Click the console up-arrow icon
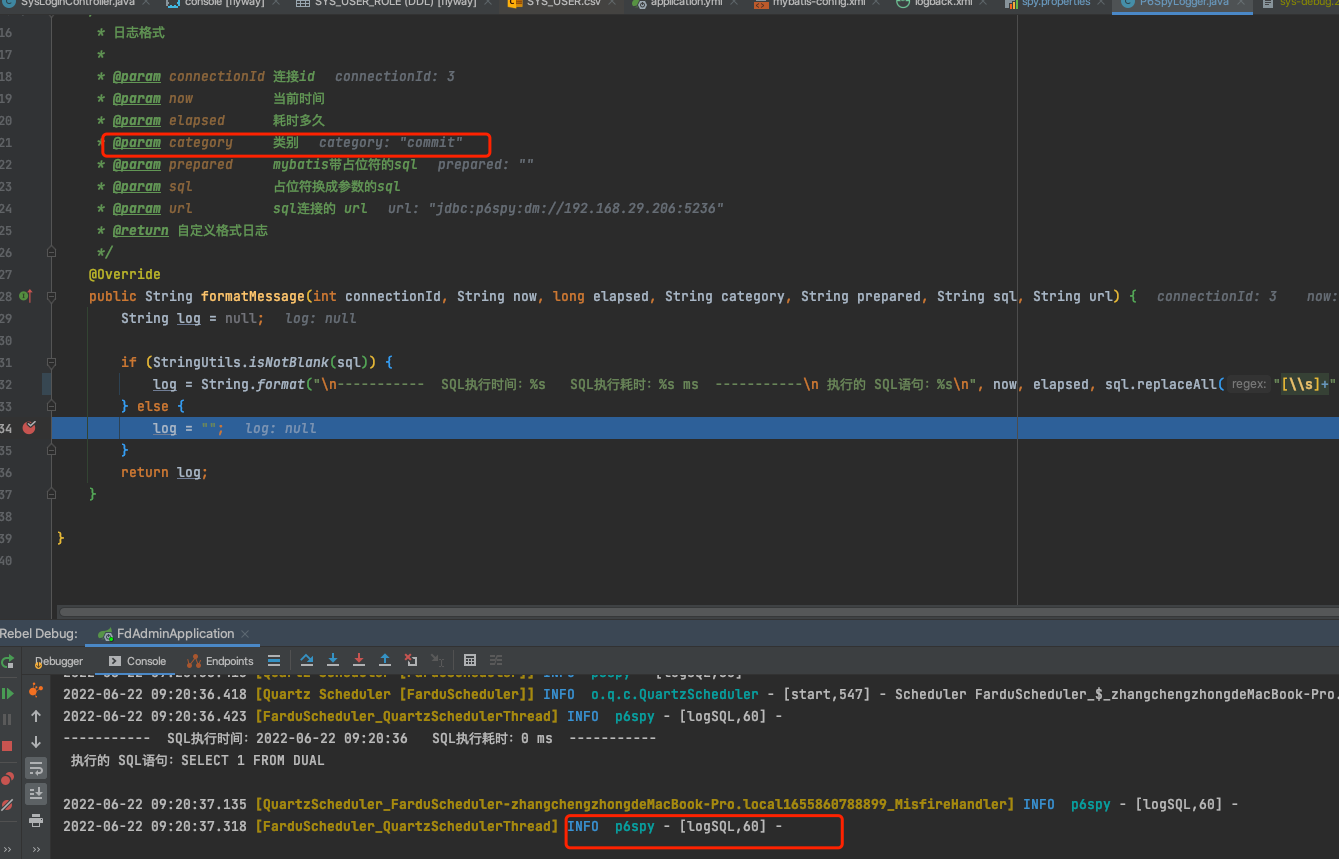 click(36, 716)
